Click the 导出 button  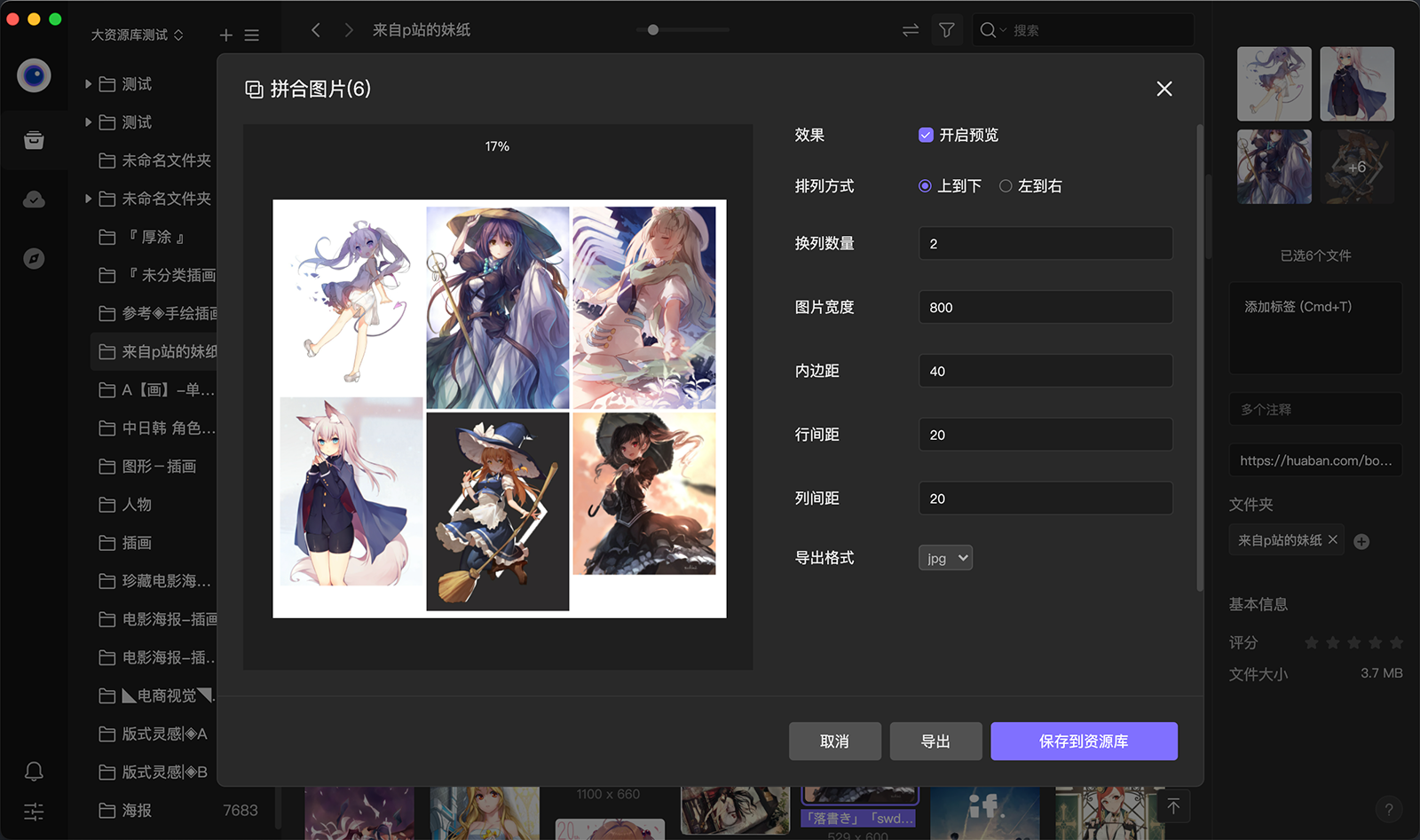pos(935,742)
